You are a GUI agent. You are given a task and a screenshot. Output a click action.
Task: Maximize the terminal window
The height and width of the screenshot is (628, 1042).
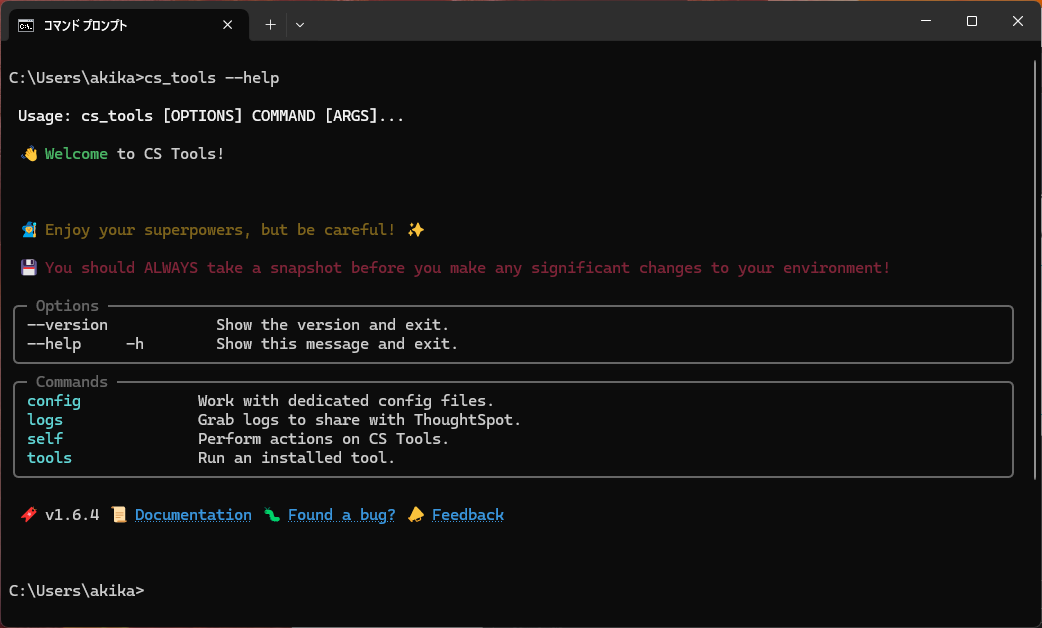click(x=971, y=22)
